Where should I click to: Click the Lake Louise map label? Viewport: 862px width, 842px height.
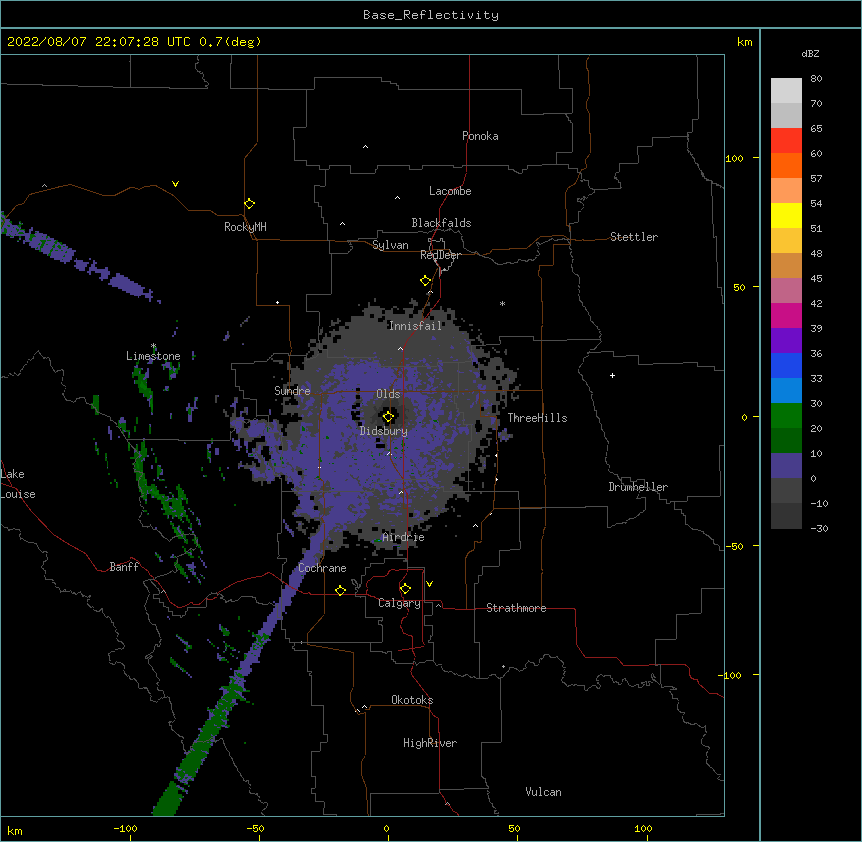coord(18,484)
